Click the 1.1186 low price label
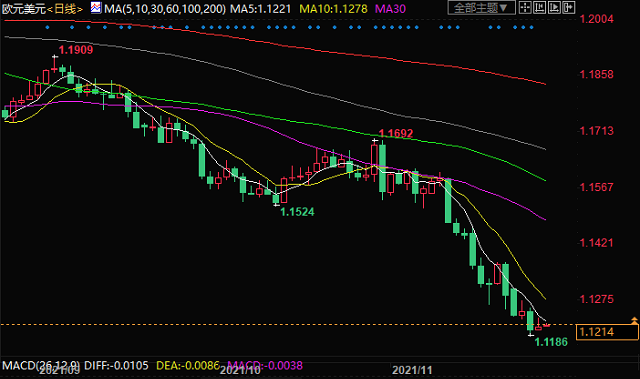This screenshot has width=640, height=379. point(551,342)
